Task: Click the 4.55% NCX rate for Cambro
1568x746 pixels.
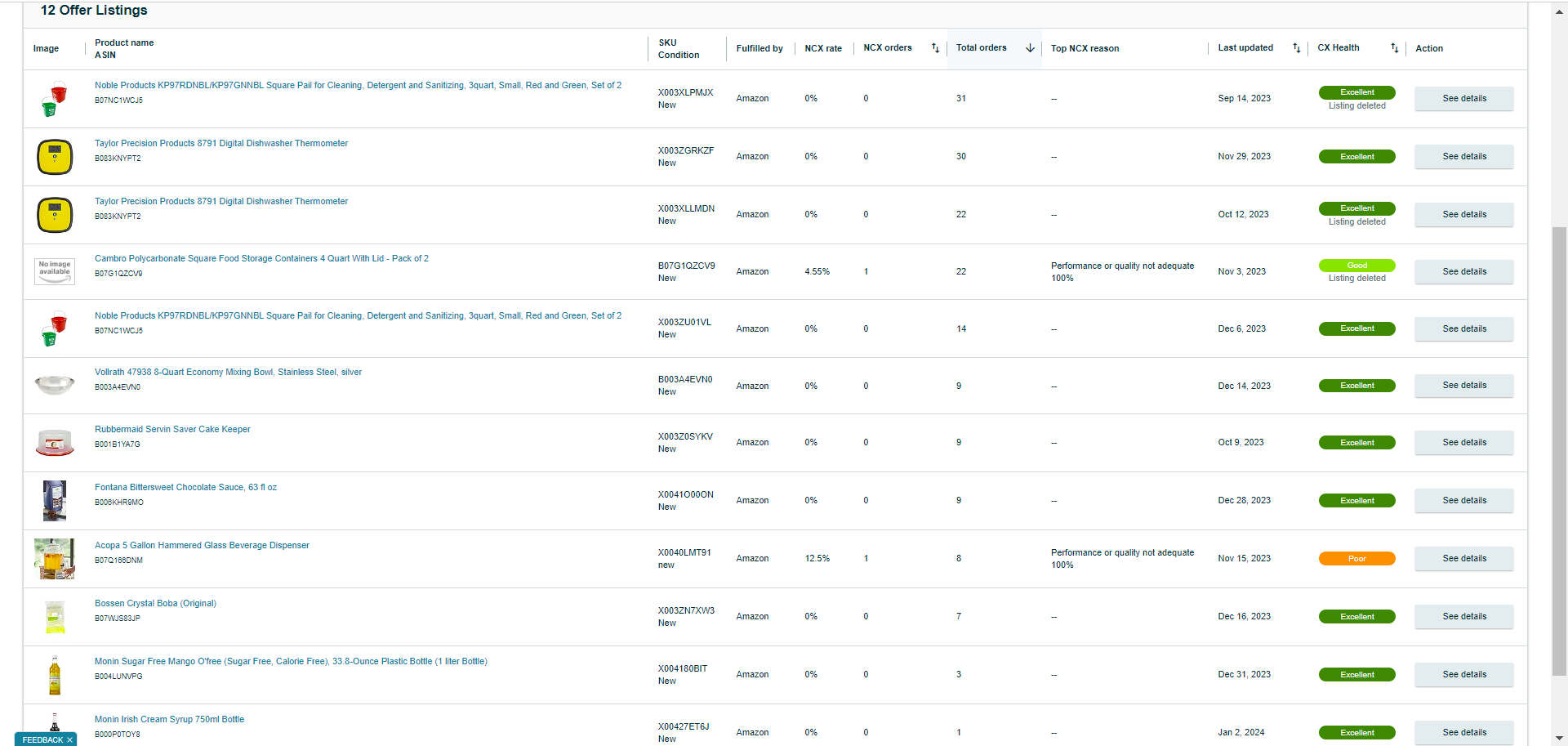Action: (817, 272)
